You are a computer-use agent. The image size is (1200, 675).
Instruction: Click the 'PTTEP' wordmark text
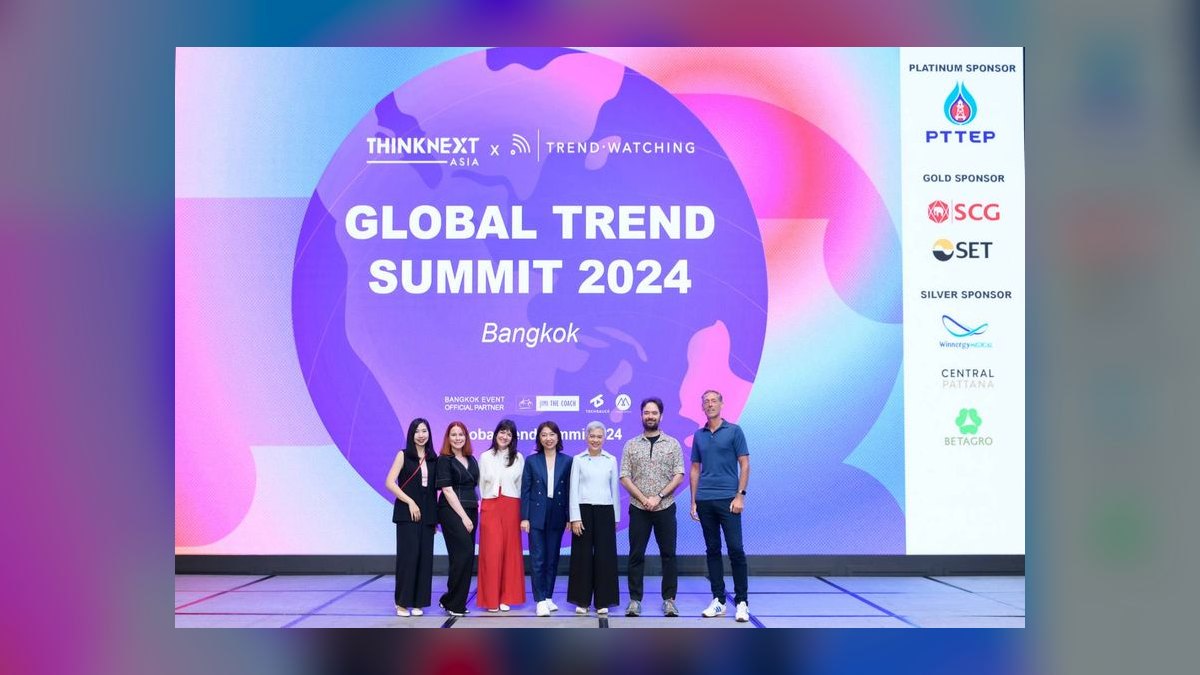pos(960,137)
